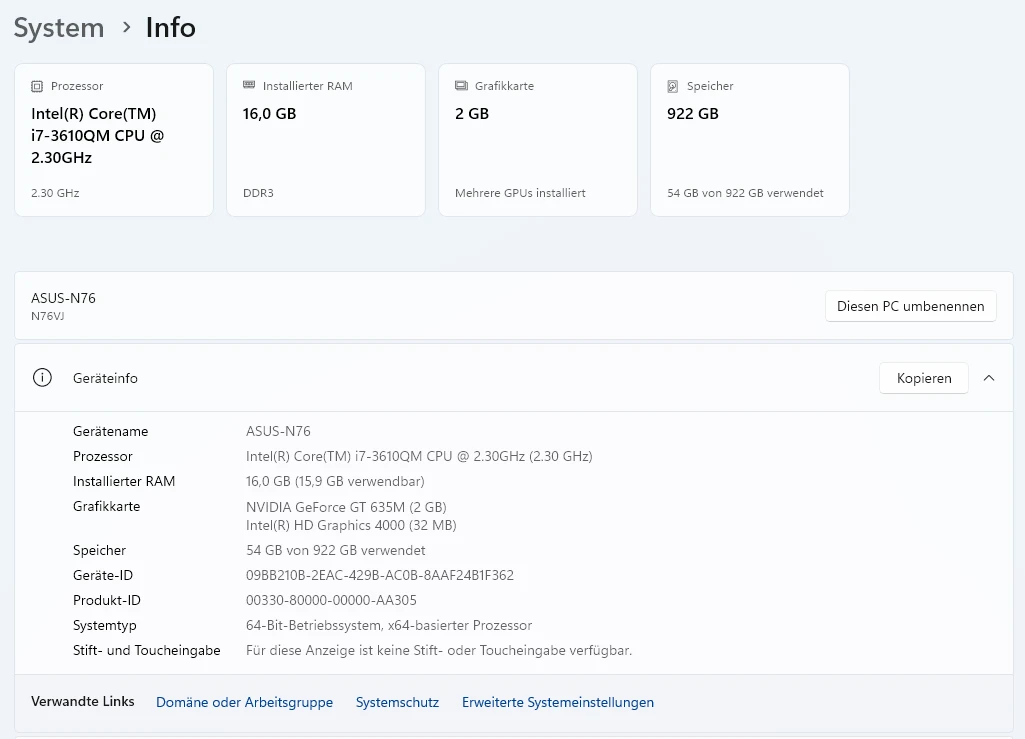Select the Grafikkarte 2 GB card
The image size is (1025, 739).
point(537,140)
